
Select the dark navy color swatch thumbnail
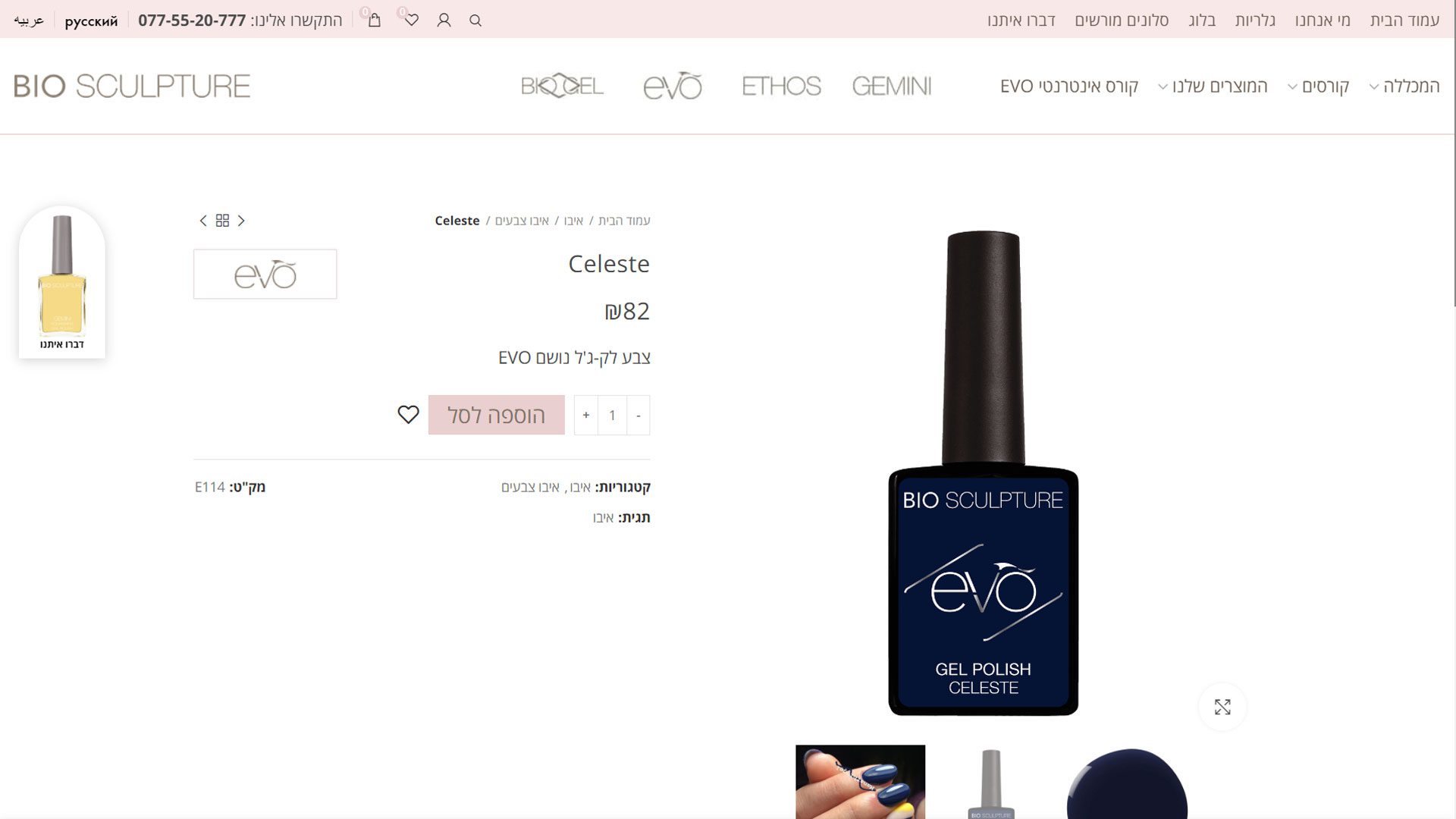point(1127,785)
